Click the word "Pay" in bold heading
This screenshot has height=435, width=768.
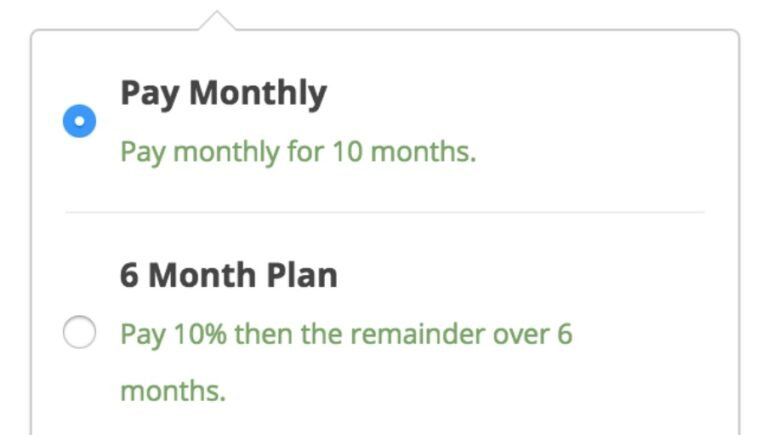[x=149, y=94]
